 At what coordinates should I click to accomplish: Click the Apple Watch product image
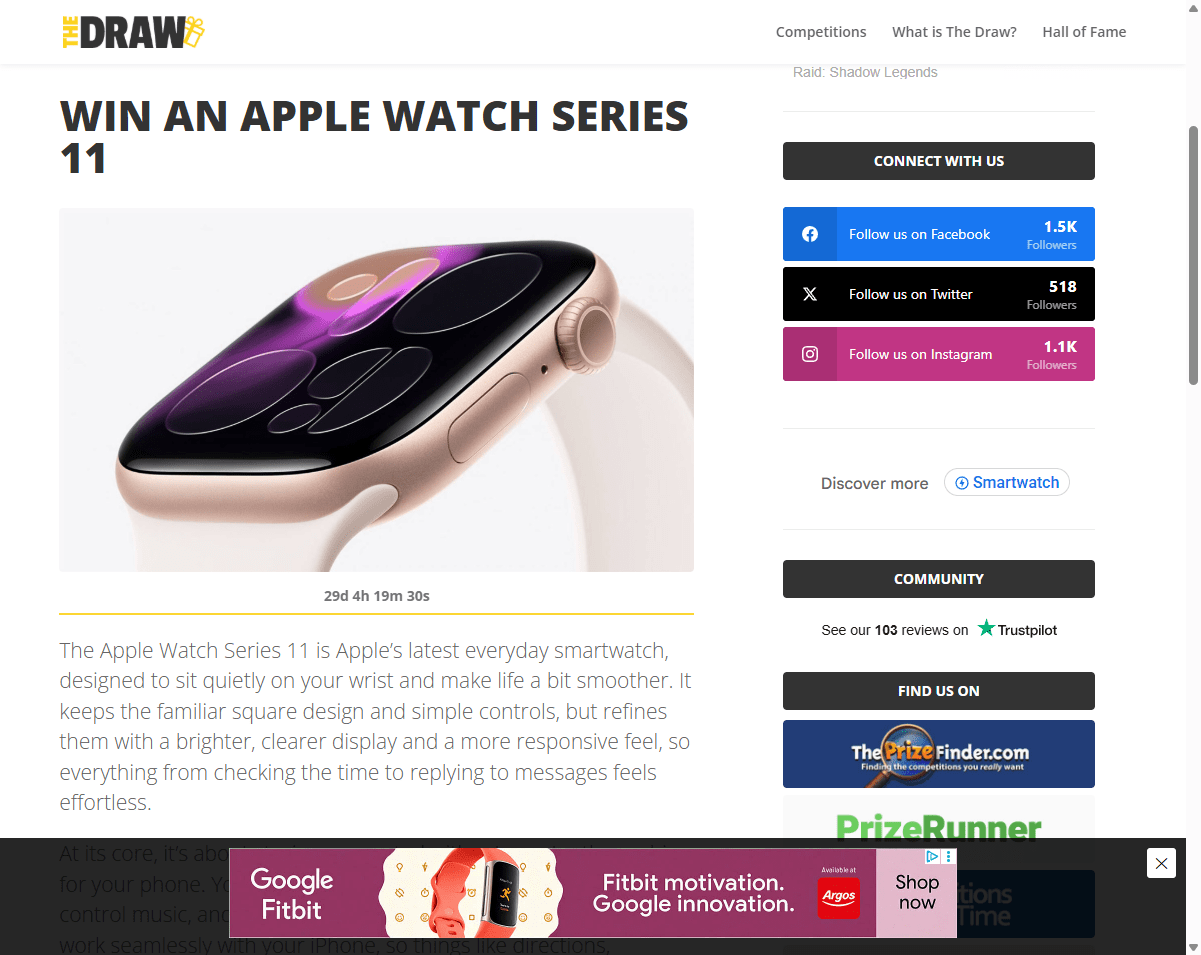[x=376, y=390]
